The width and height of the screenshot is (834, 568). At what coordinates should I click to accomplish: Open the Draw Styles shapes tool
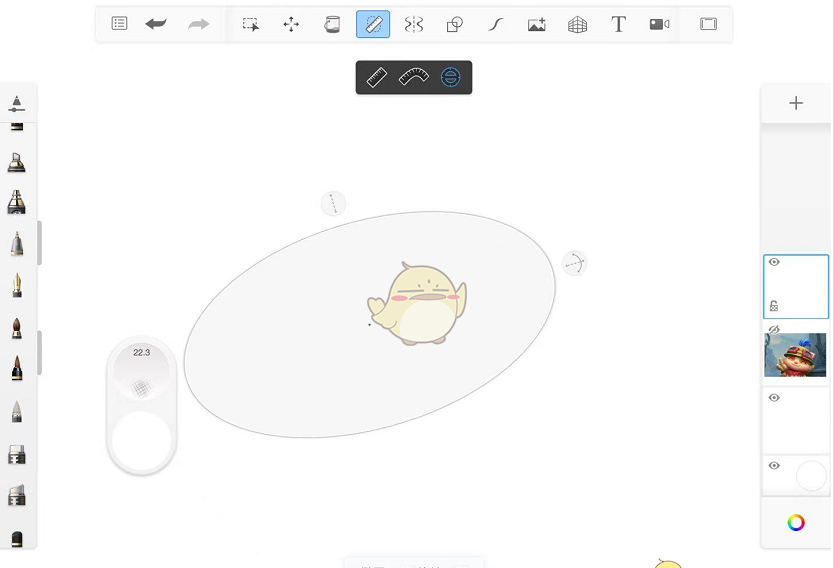455,24
